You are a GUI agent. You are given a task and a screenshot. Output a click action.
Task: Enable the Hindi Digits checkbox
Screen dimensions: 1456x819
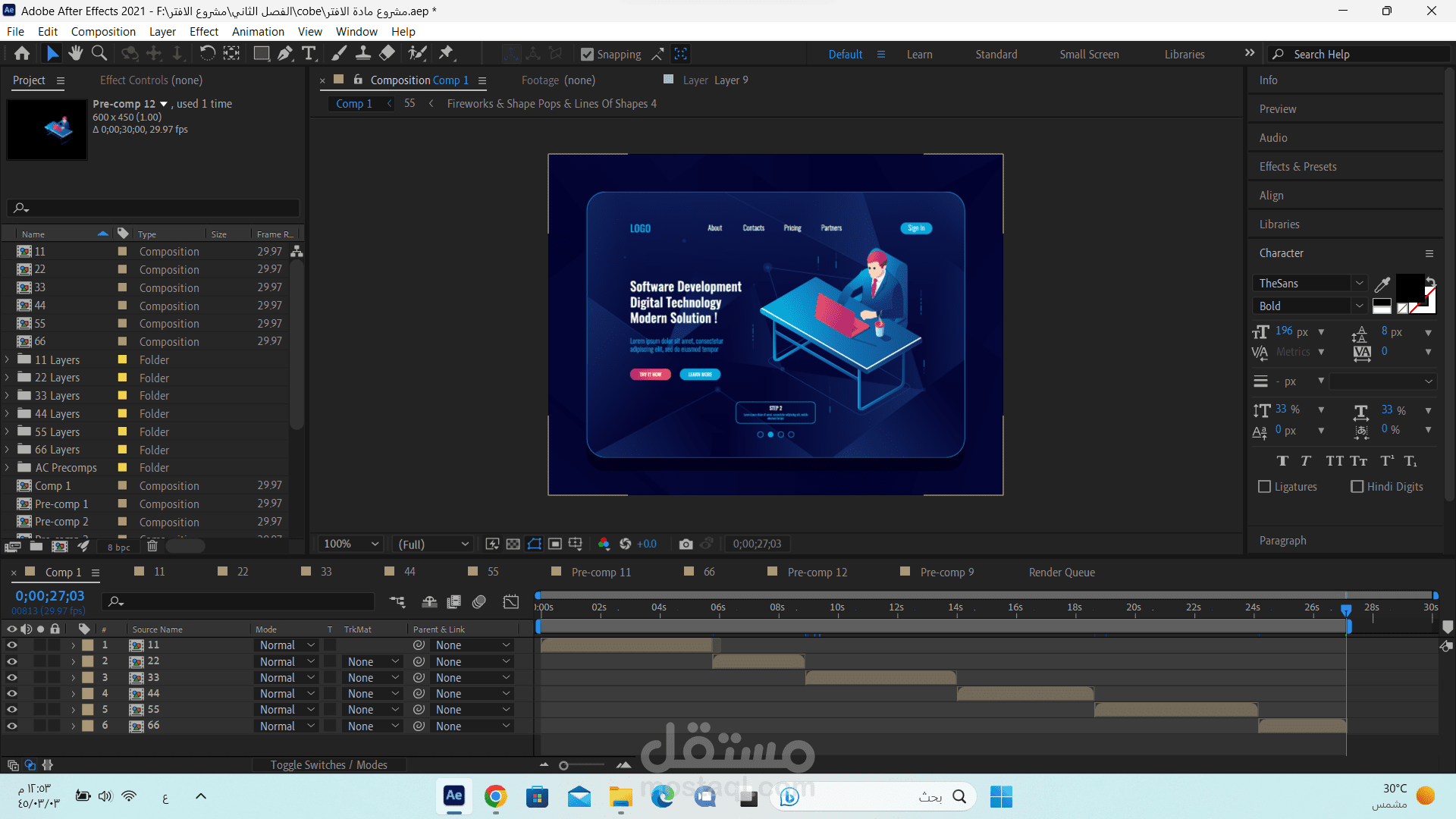tap(1357, 487)
